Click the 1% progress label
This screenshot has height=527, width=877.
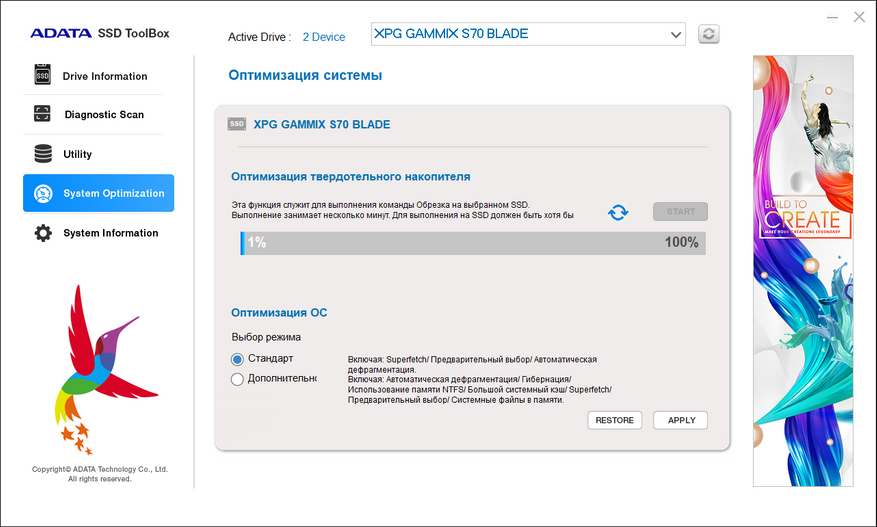(x=257, y=242)
